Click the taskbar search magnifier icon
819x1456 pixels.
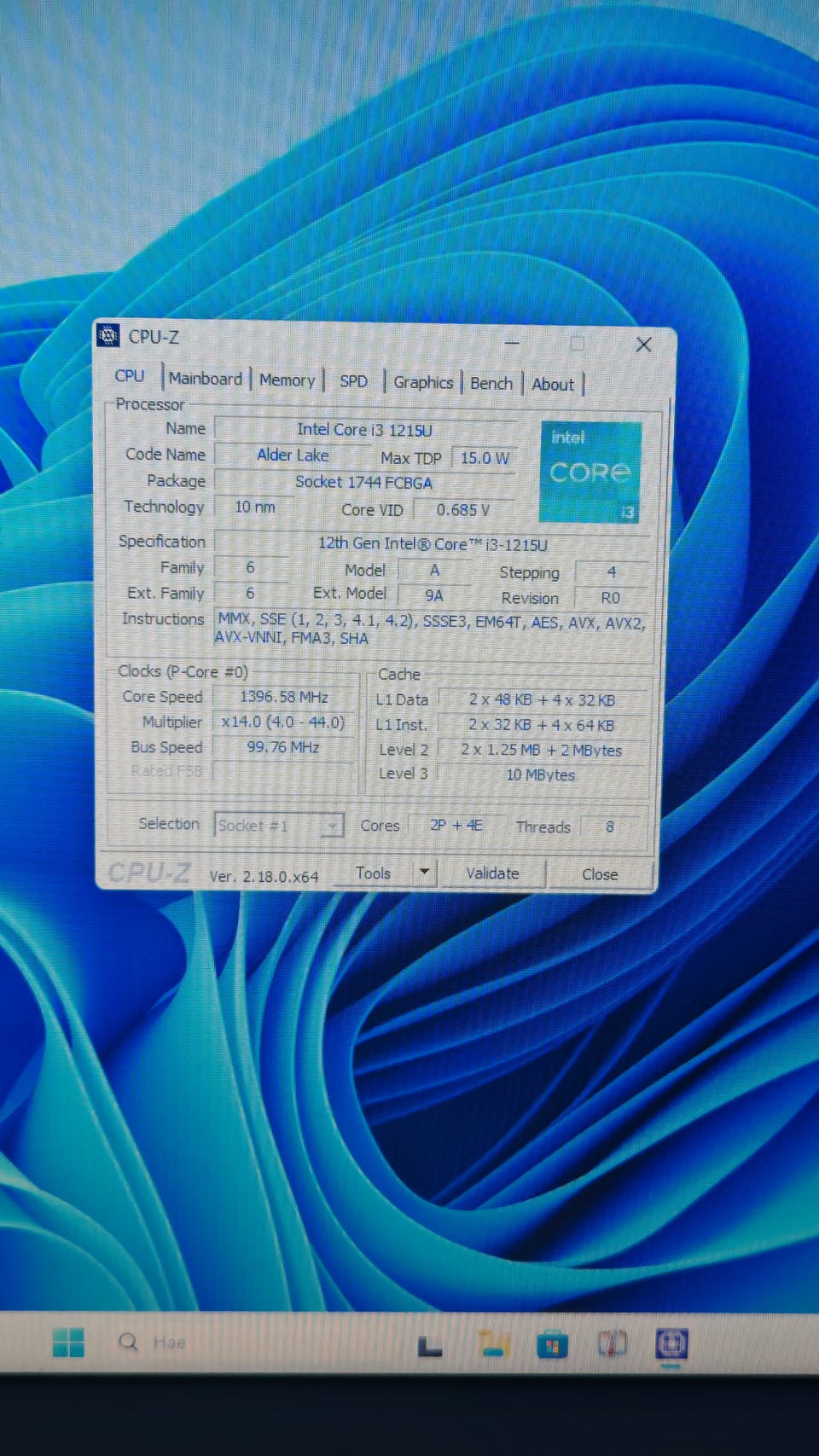tap(128, 1342)
